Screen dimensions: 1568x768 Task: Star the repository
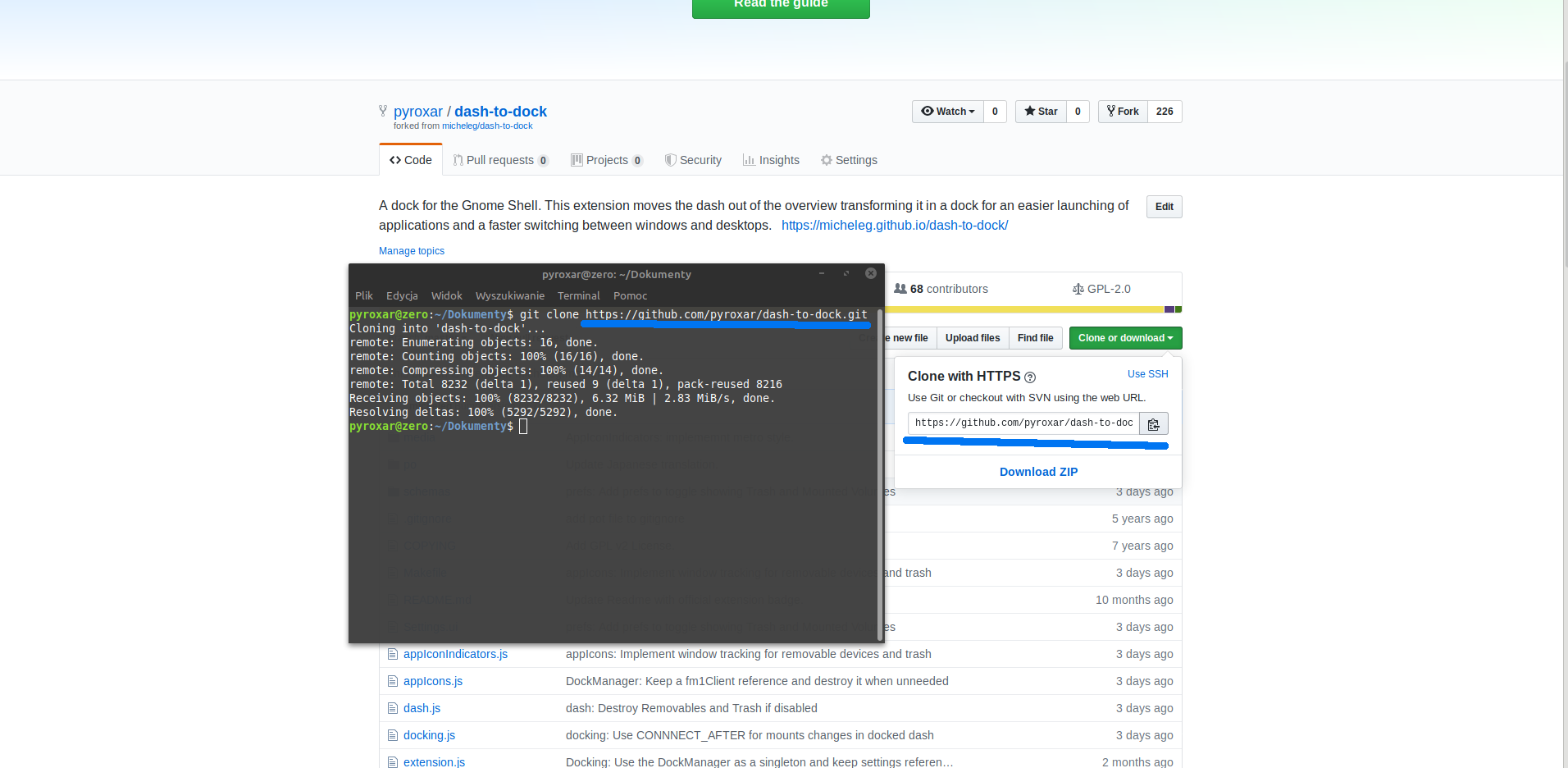coord(1041,112)
